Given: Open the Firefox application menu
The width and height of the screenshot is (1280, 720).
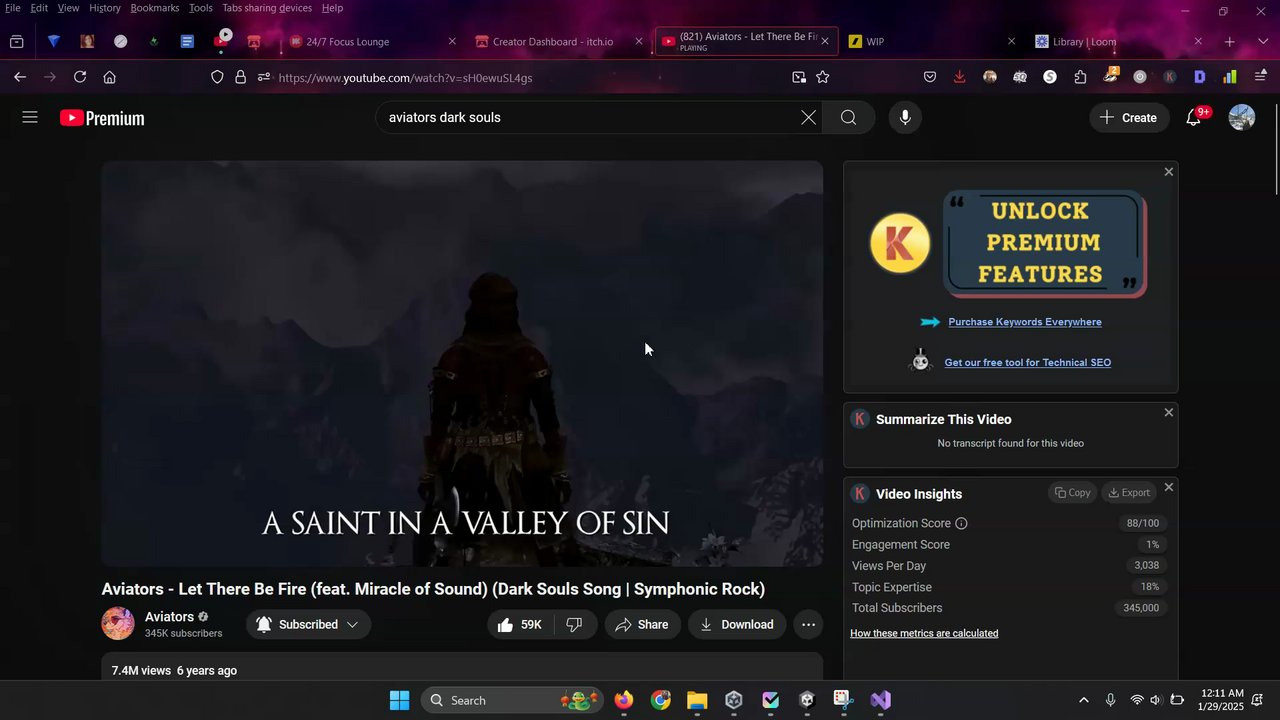Looking at the screenshot, I should click(1260, 77).
